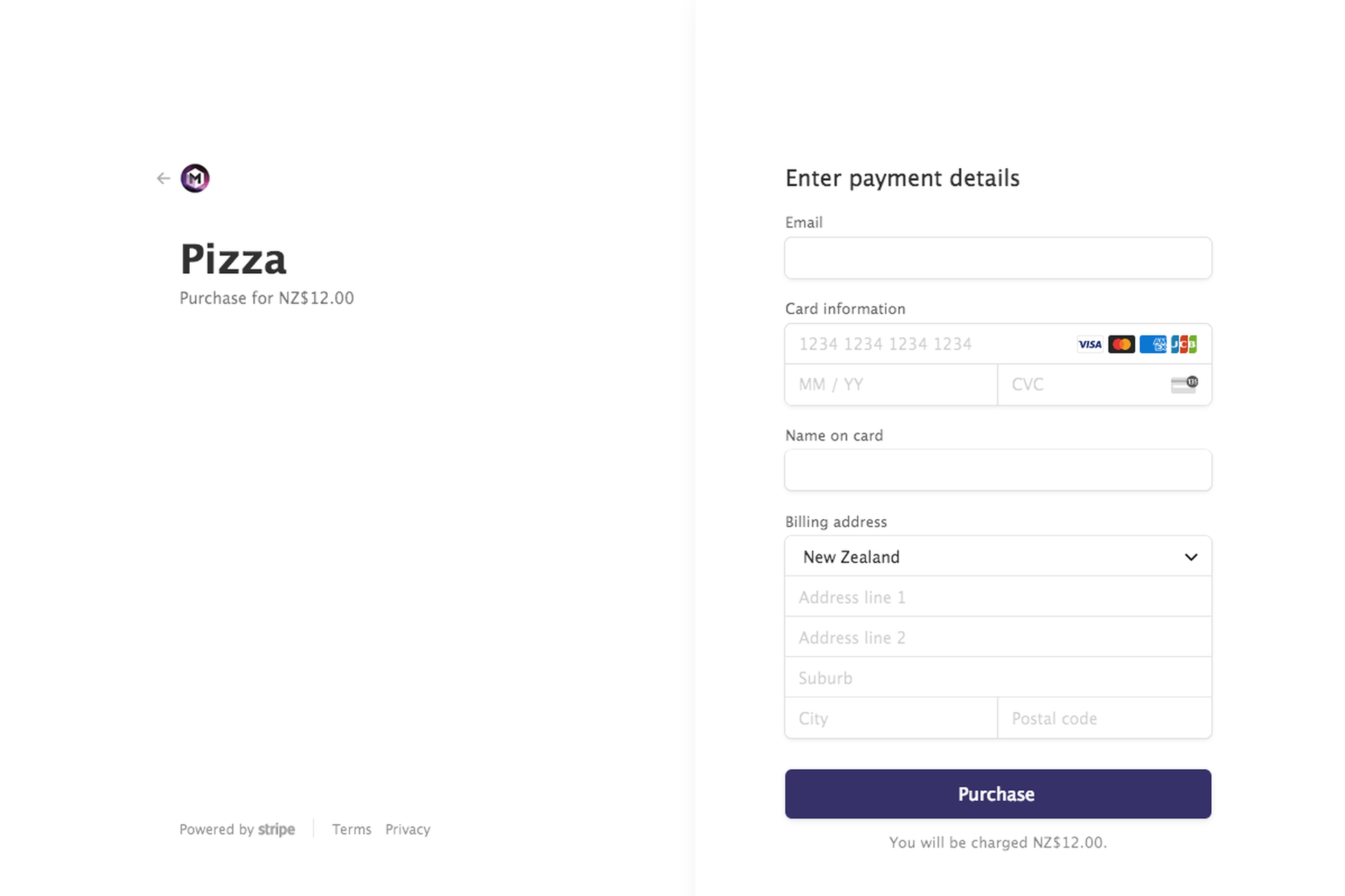Click the JCB card brand icon
This screenshot has height=896, width=1345.
[x=1184, y=344]
